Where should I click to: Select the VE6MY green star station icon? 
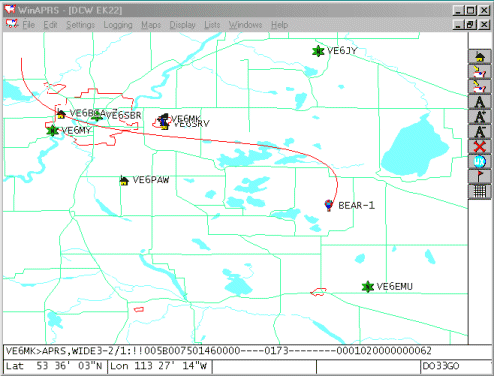(x=52, y=131)
